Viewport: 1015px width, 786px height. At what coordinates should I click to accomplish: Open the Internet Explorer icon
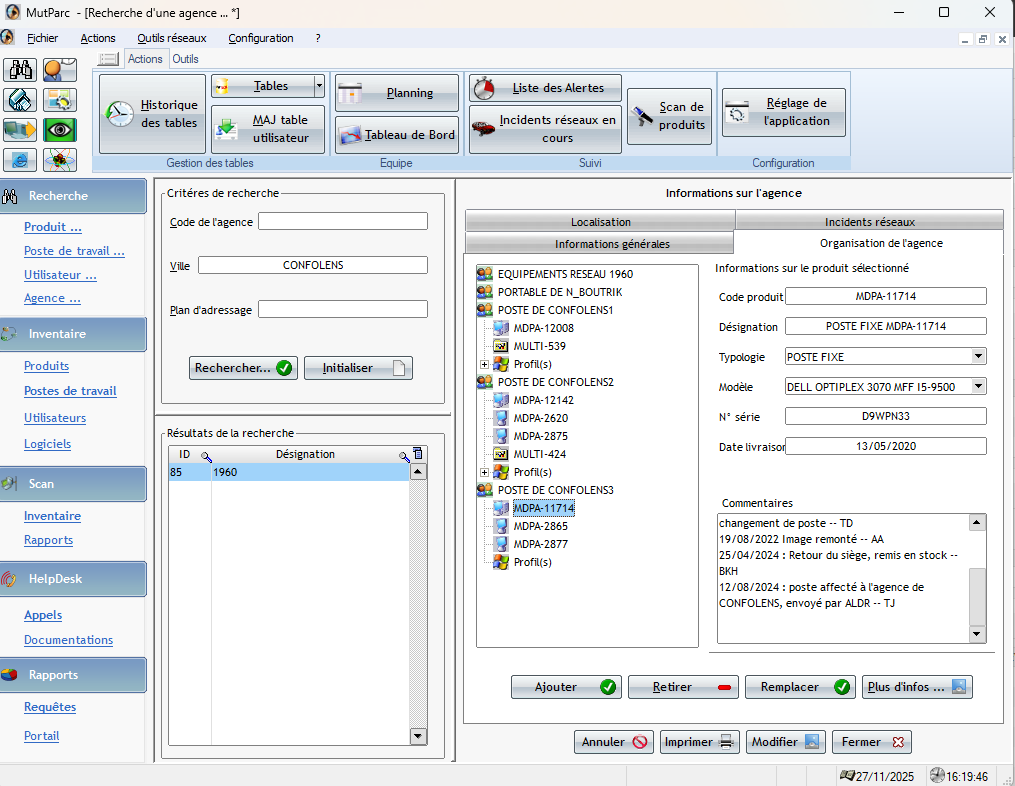coord(21,160)
